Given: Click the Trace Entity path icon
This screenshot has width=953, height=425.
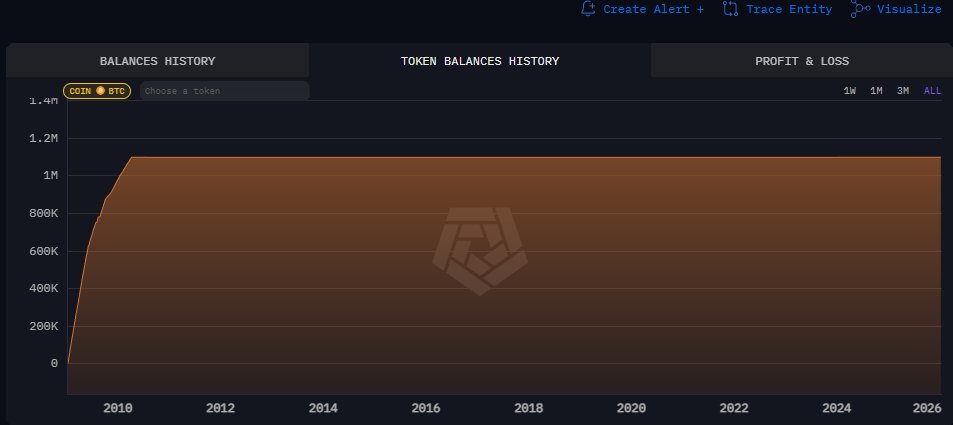Looking at the screenshot, I should click(x=730, y=9).
